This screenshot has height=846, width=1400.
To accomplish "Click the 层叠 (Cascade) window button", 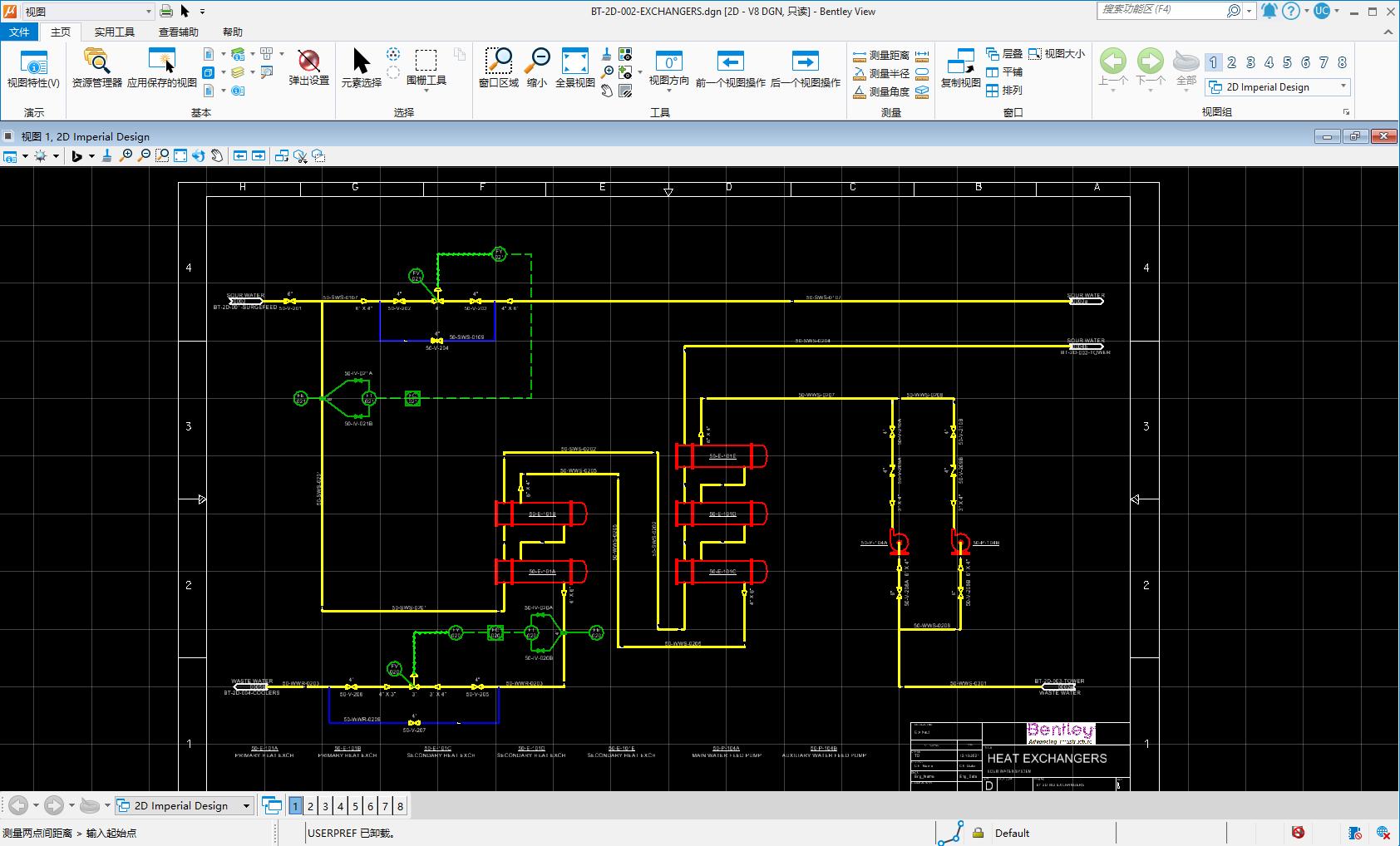I will 1004,54.
